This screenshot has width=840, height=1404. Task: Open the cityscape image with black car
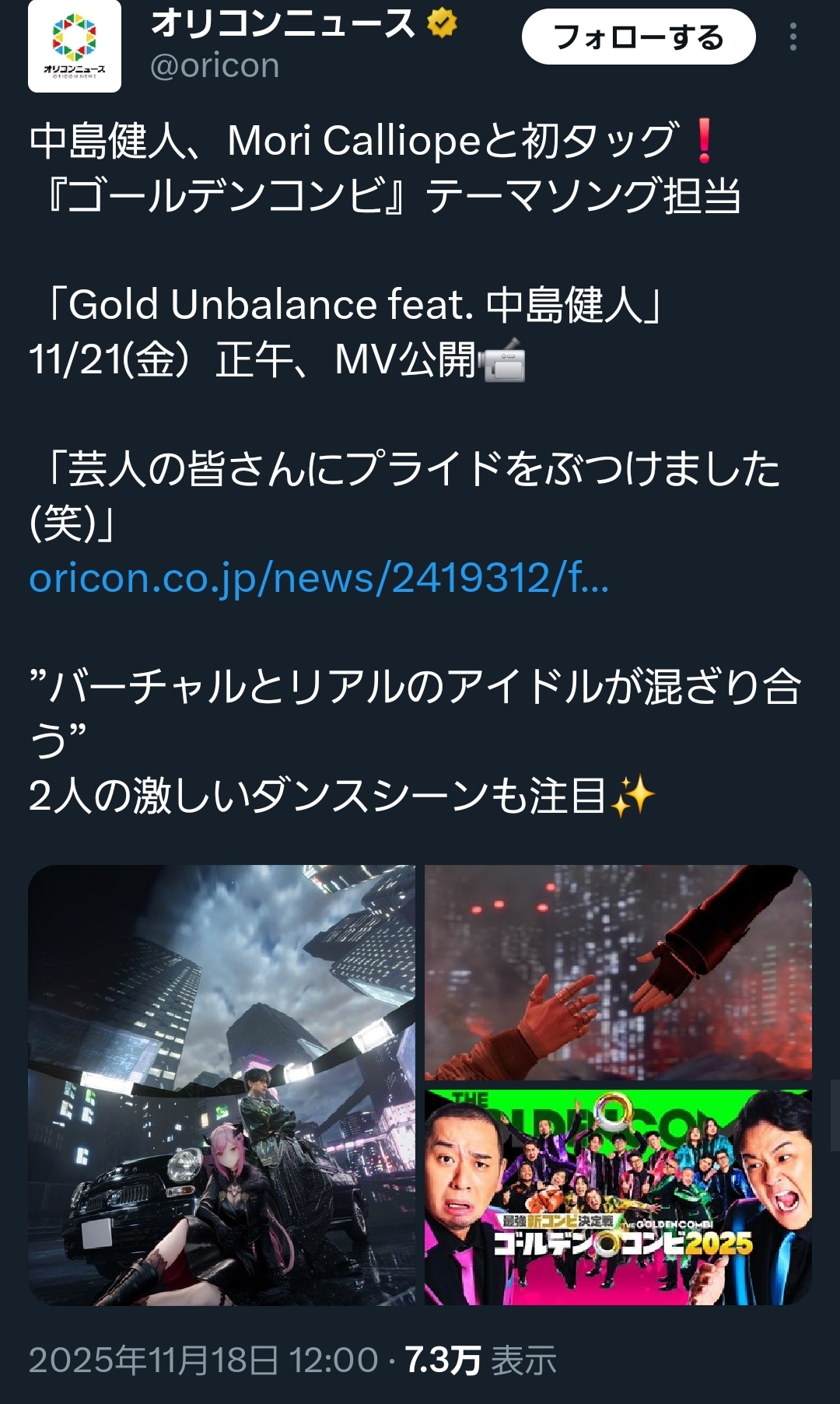tap(222, 1085)
